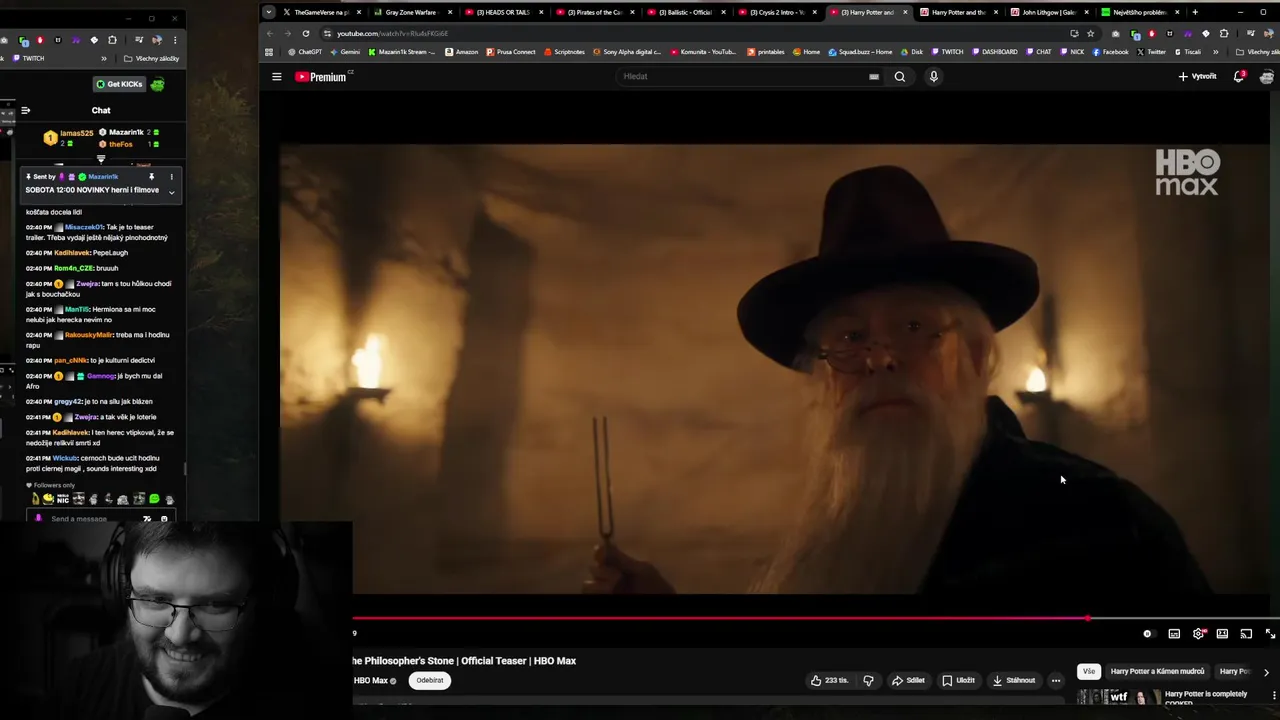Image resolution: width=1280 pixels, height=720 pixels.
Task: Switch to John Lithgow tab
Action: pyautogui.click(x=1049, y=12)
